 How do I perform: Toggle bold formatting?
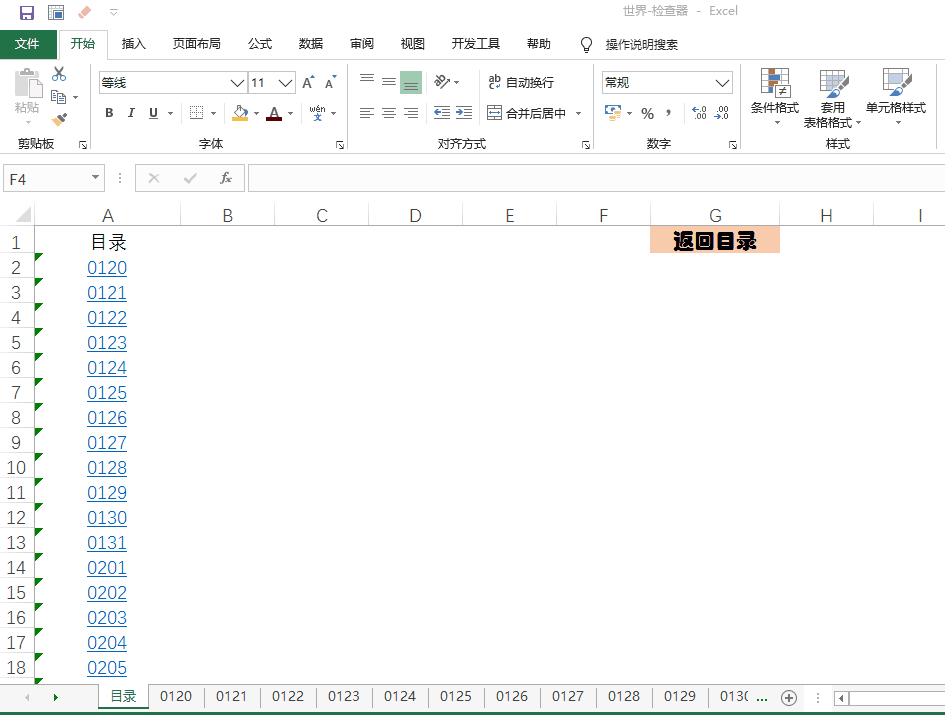click(109, 114)
